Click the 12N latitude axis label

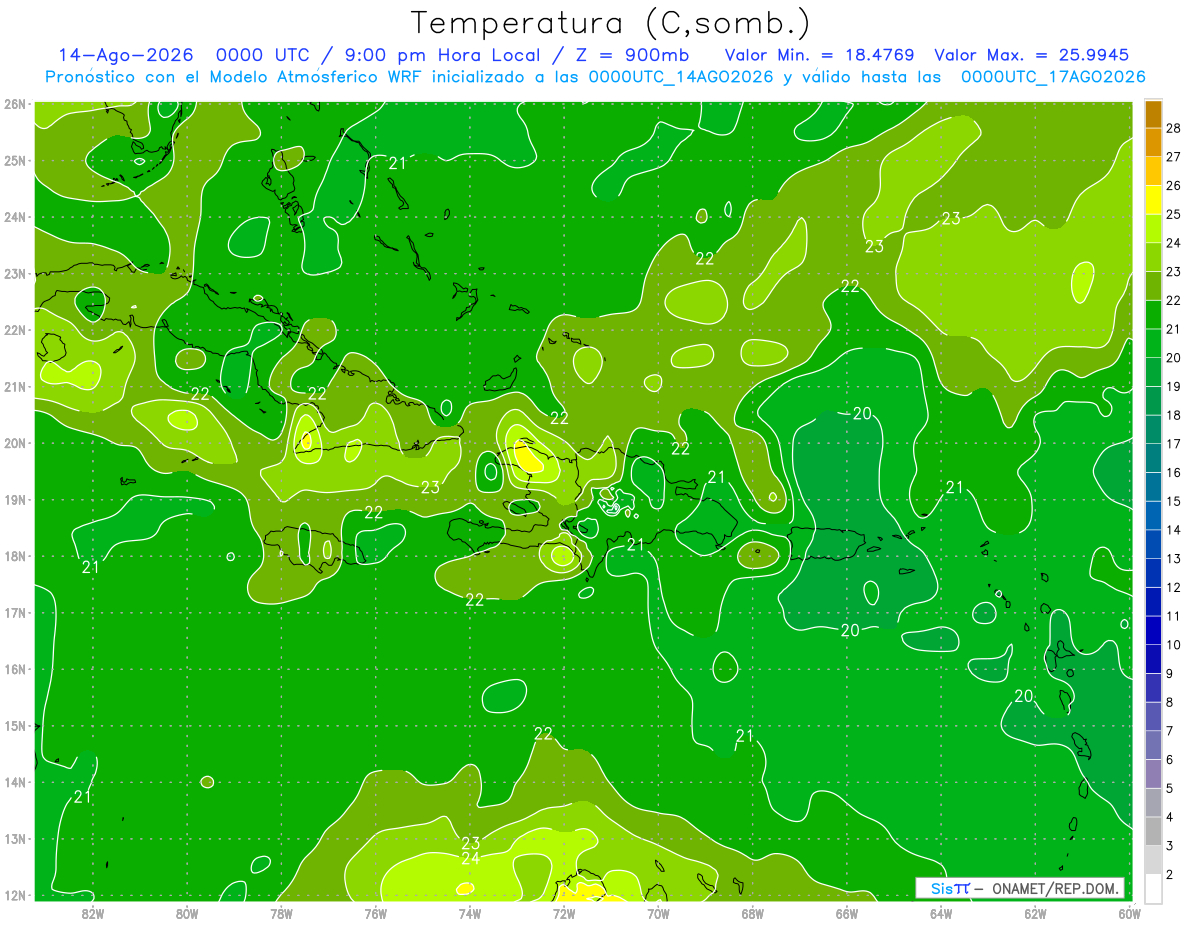click(x=15, y=895)
